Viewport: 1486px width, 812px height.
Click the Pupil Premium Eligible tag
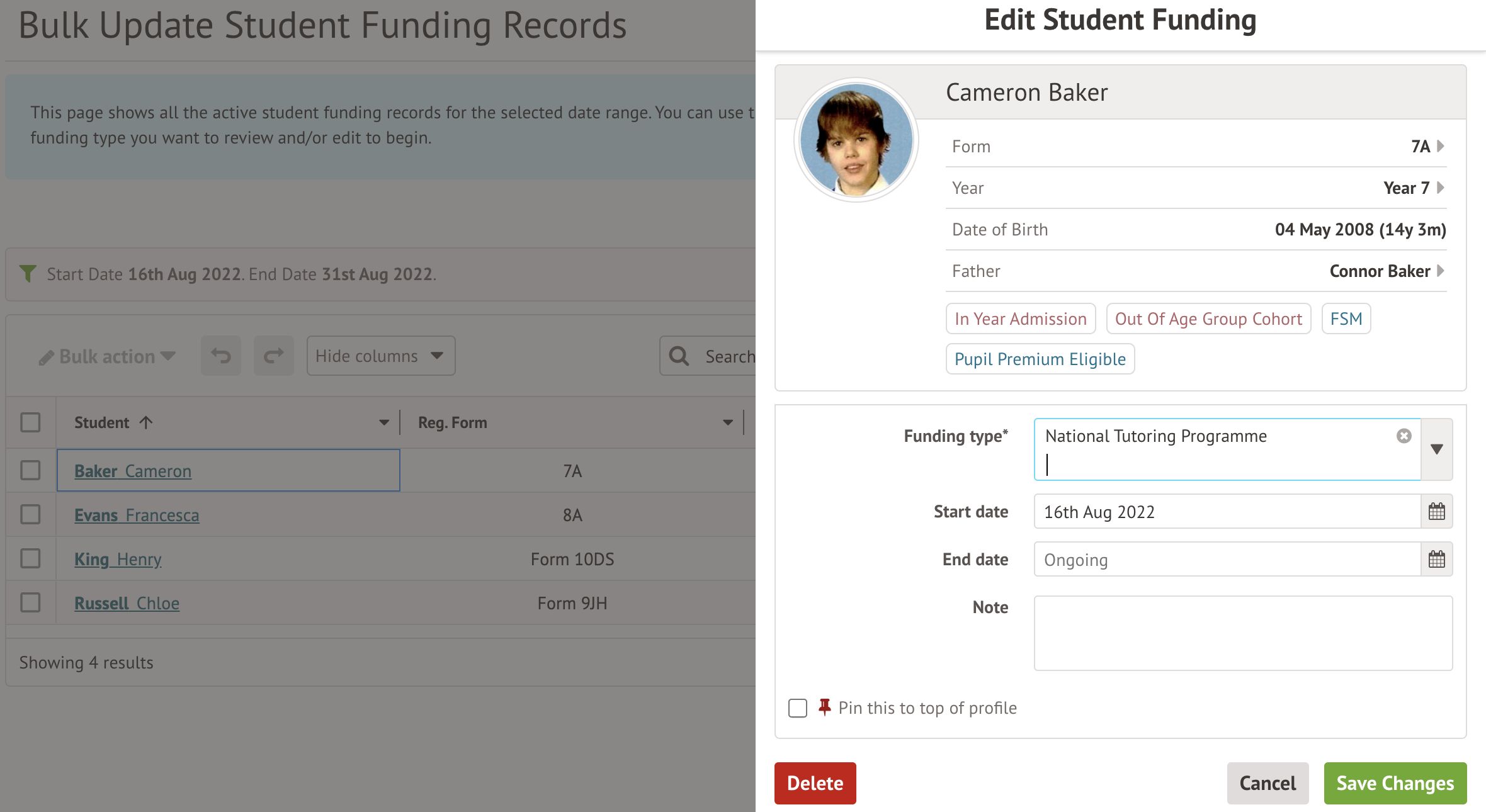(x=1040, y=359)
